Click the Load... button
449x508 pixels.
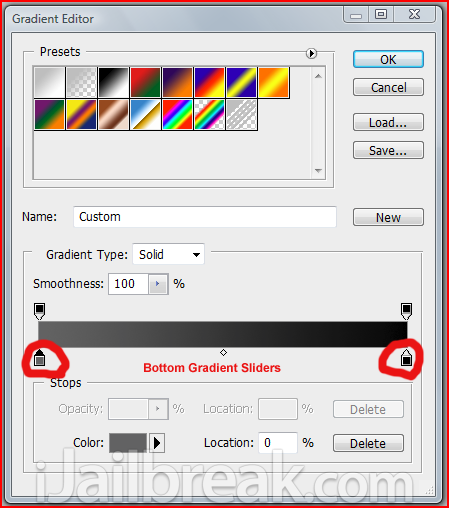click(388, 122)
